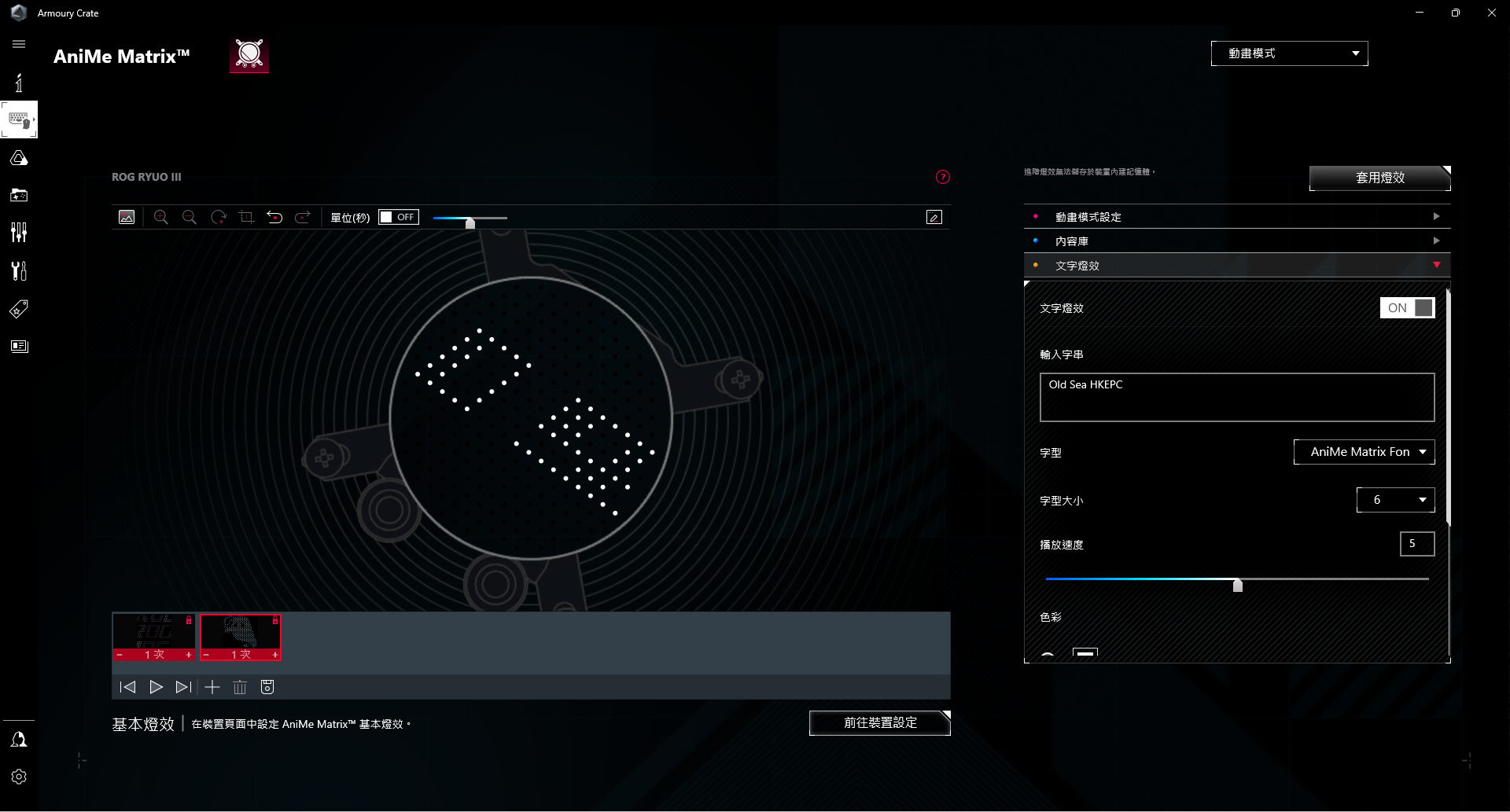Open Aura Sync triangle icon
This screenshot has width=1510, height=812.
(19, 158)
